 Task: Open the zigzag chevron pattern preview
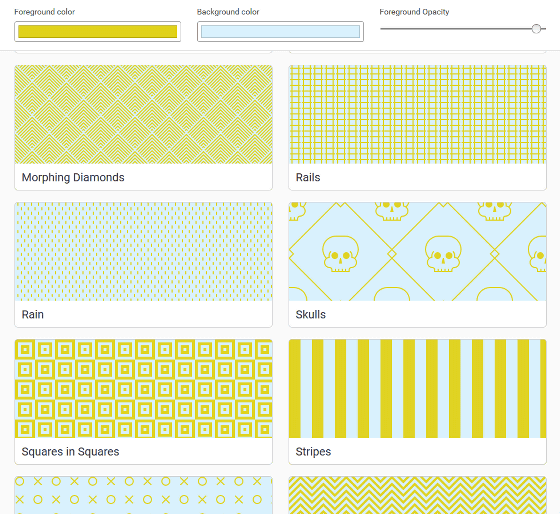click(418, 495)
